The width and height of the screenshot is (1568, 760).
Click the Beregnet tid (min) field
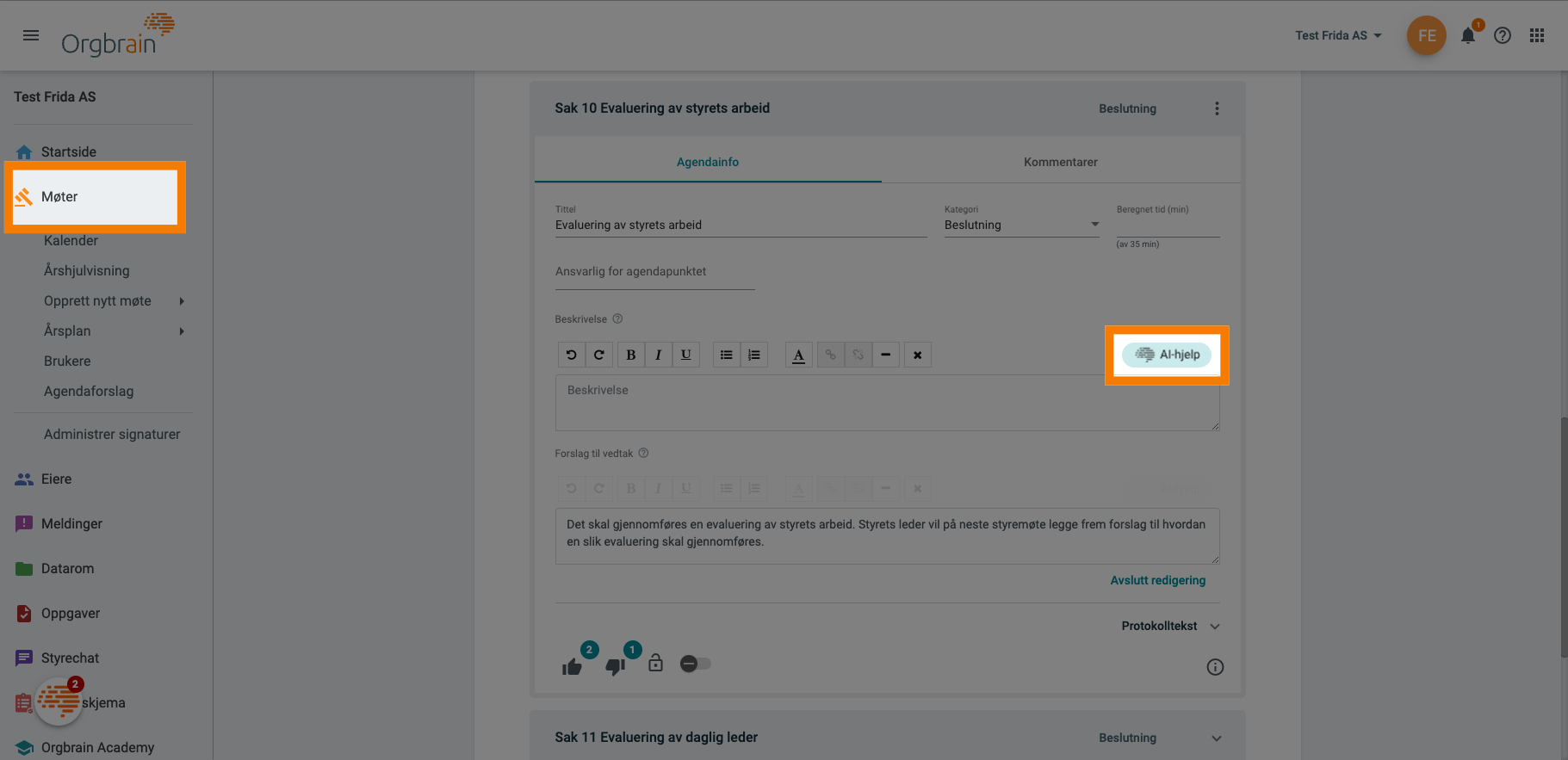click(x=1168, y=226)
